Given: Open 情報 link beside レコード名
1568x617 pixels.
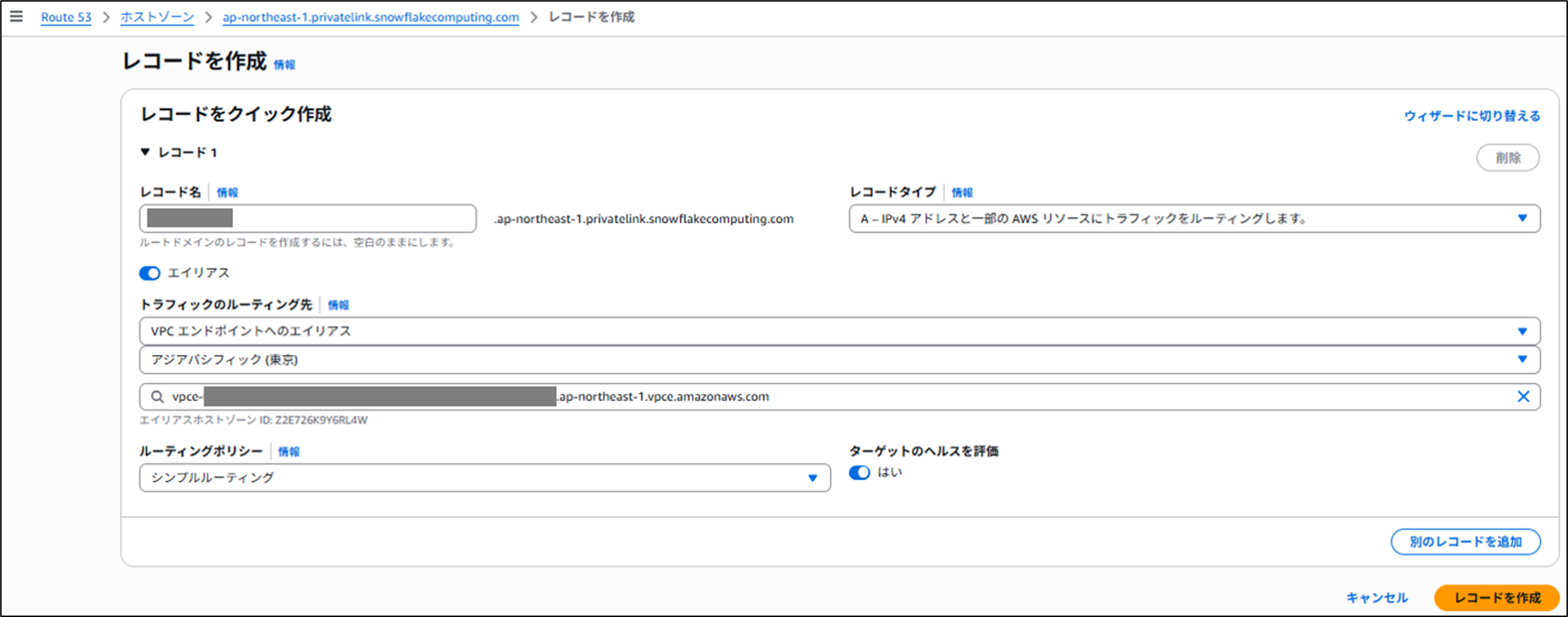Looking at the screenshot, I should click(x=227, y=192).
